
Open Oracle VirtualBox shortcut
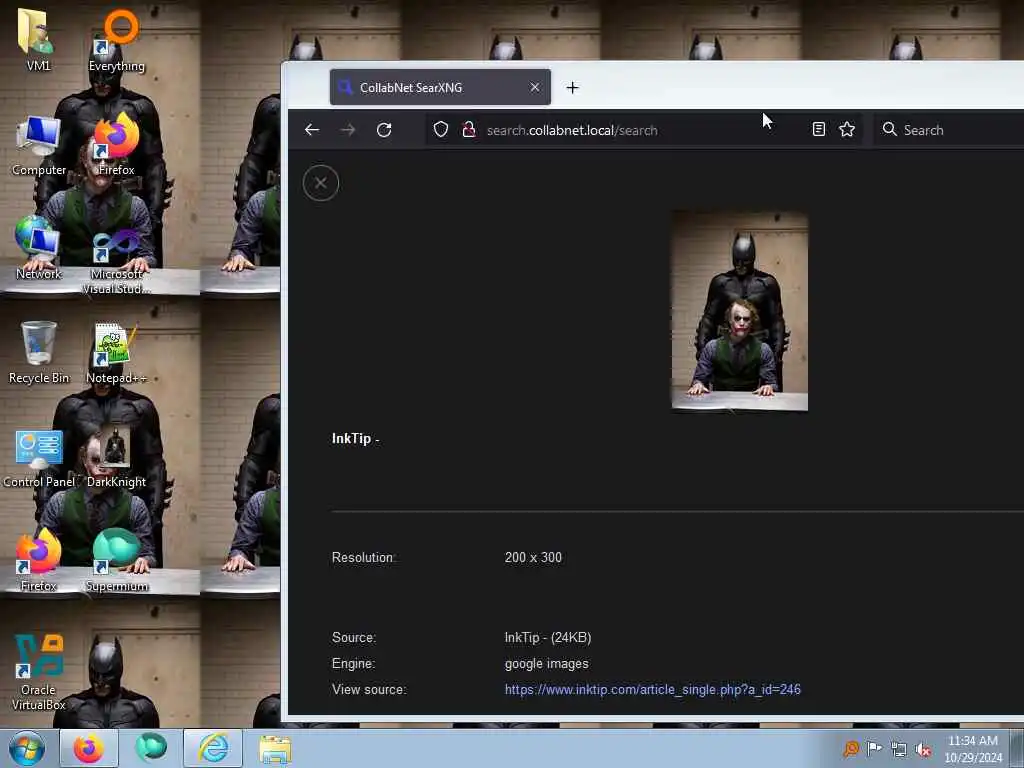pos(39,673)
